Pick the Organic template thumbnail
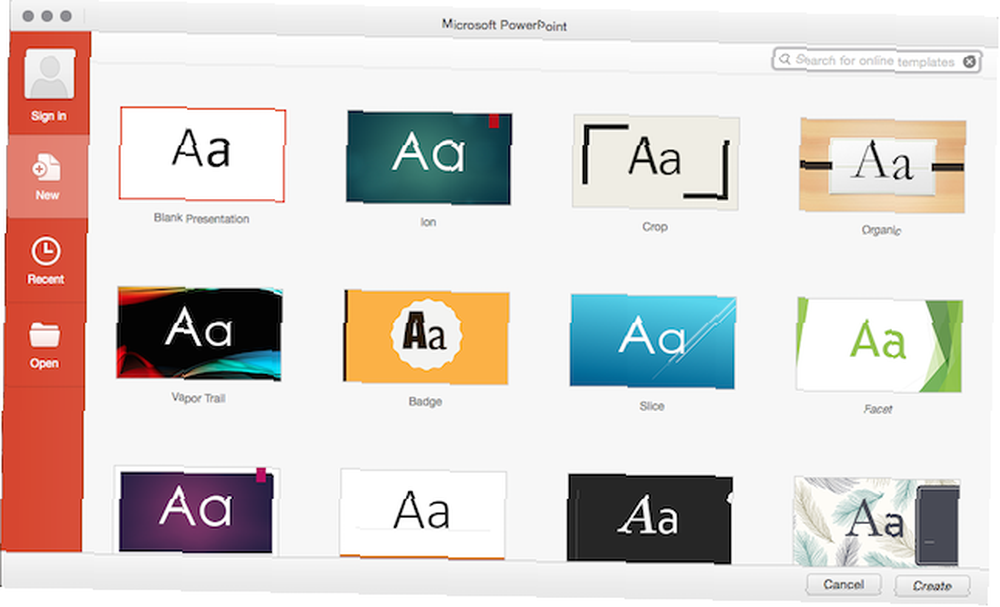The image size is (1000, 607). pyautogui.click(x=883, y=166)
